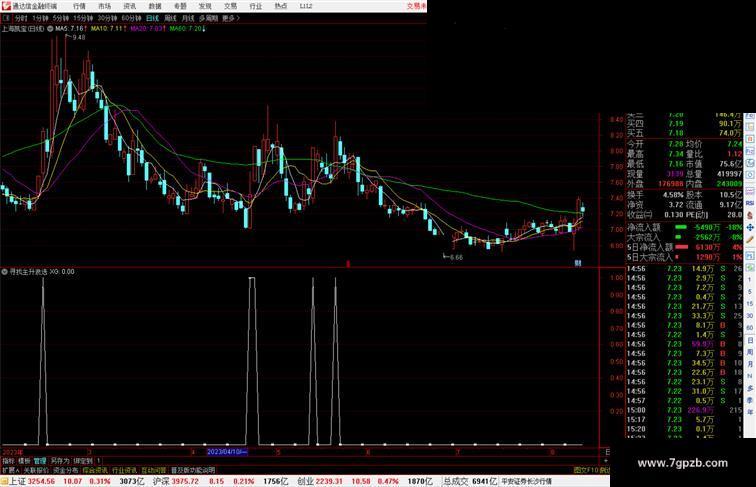Open the 行业资讯 tab
The width and height of the screenshot is (756, 487).
pyautogui.click(x=124, y=470)
